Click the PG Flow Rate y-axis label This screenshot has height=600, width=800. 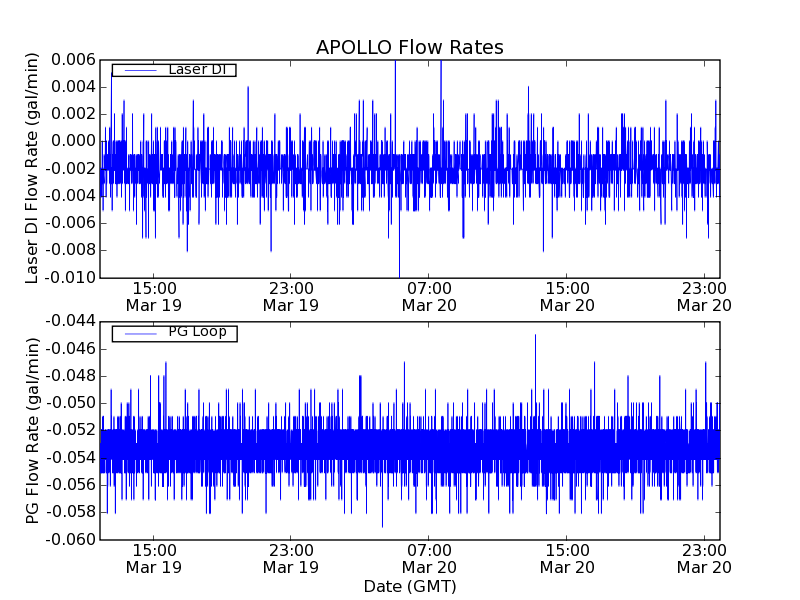point(32,430)
